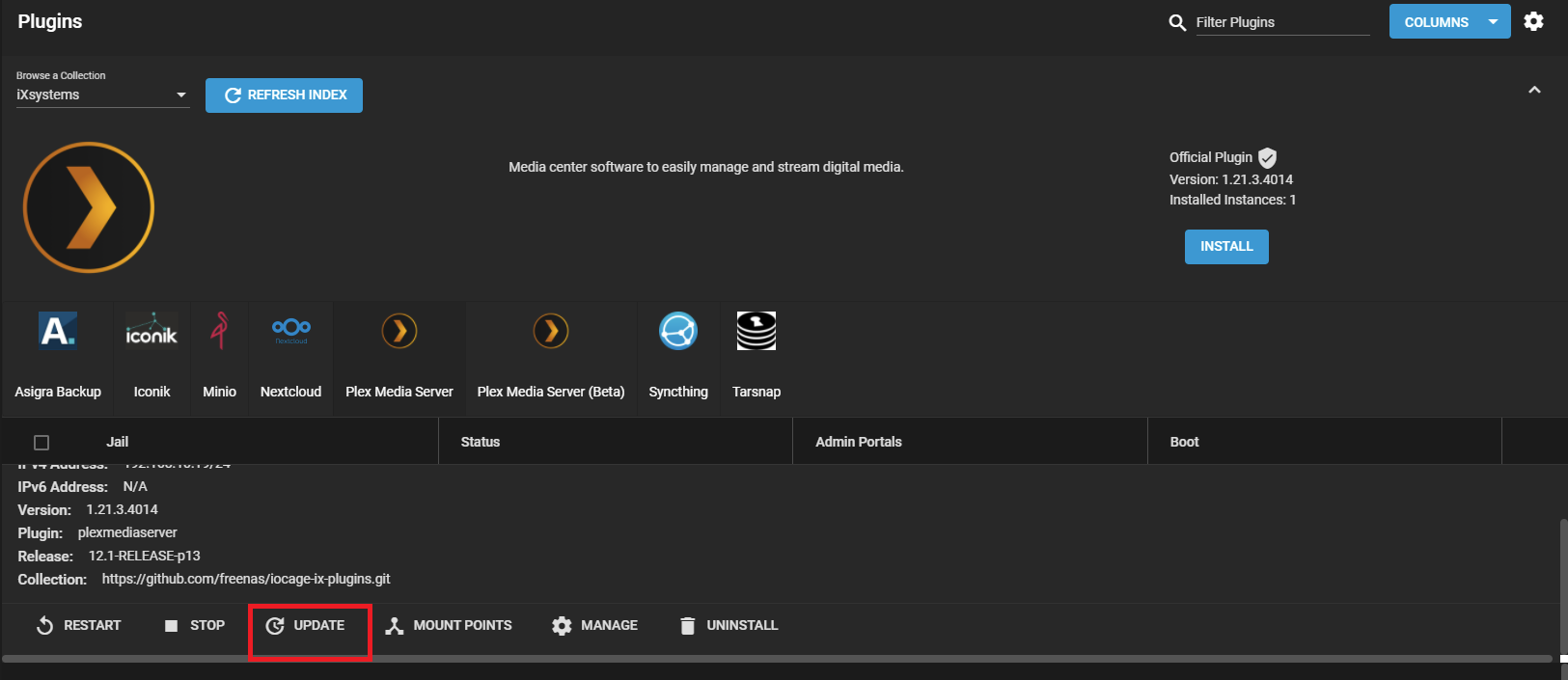Click the IPv6 Address N/A value
The height and width of the screenshot is (680, 1568).
click(135, 487)
